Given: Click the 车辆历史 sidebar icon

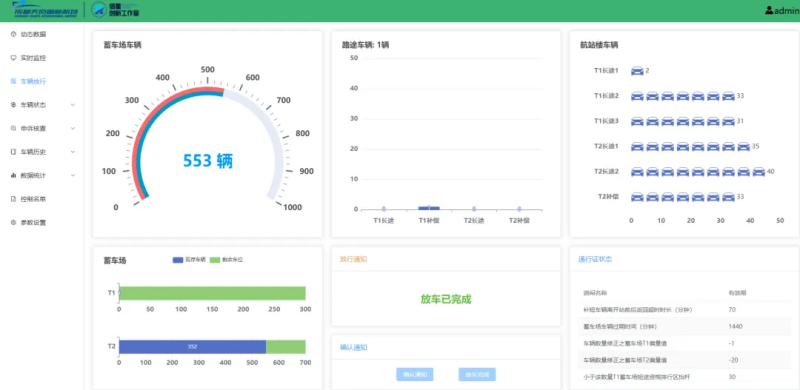Looking at the screenshot, I should coord(13,152).
